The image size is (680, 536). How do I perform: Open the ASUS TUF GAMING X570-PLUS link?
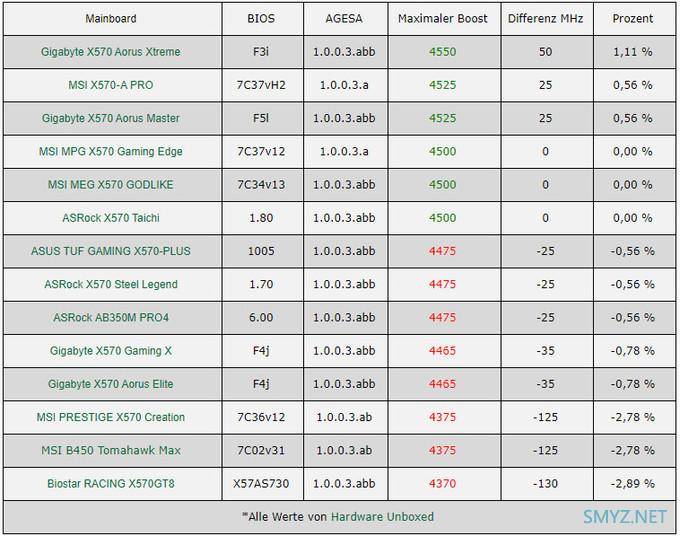[x=111, y=251]
